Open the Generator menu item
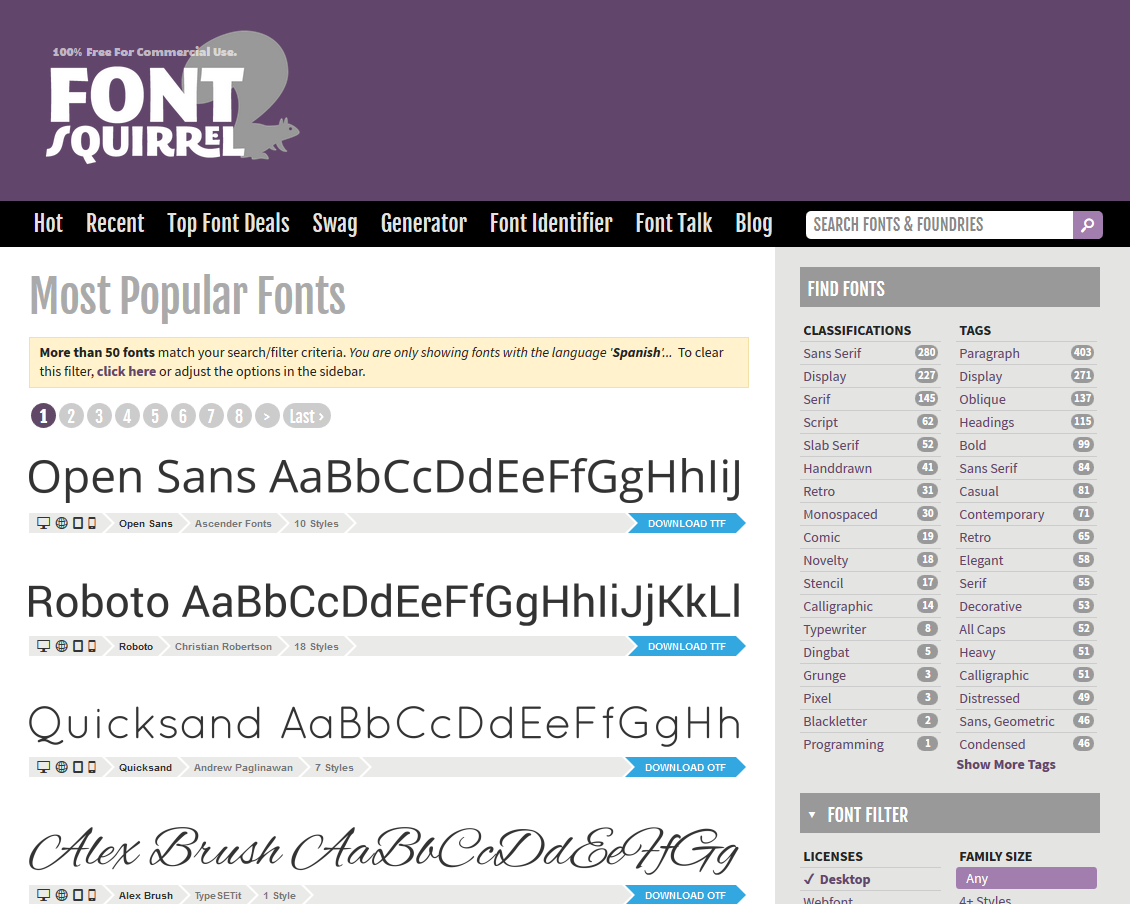The width and height of the screenshot is (1130, 904). click(423, 224)
